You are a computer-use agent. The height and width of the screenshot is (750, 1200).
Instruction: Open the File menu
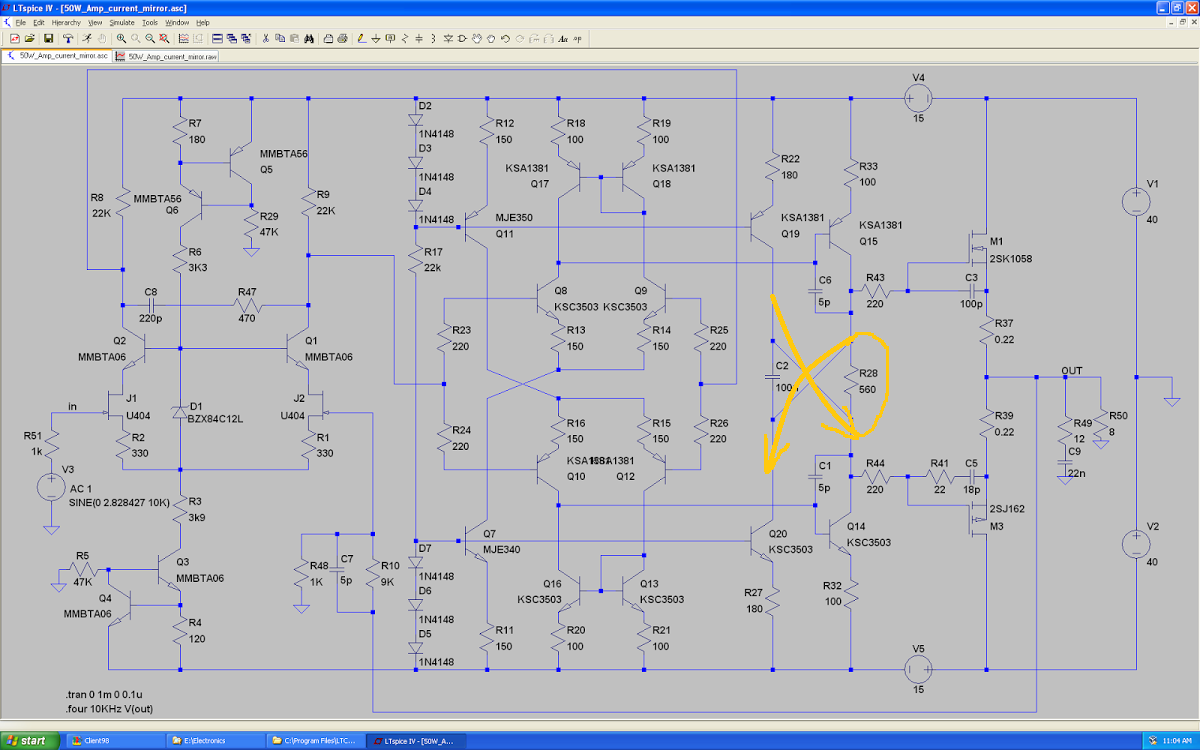[x=21, y=22]
